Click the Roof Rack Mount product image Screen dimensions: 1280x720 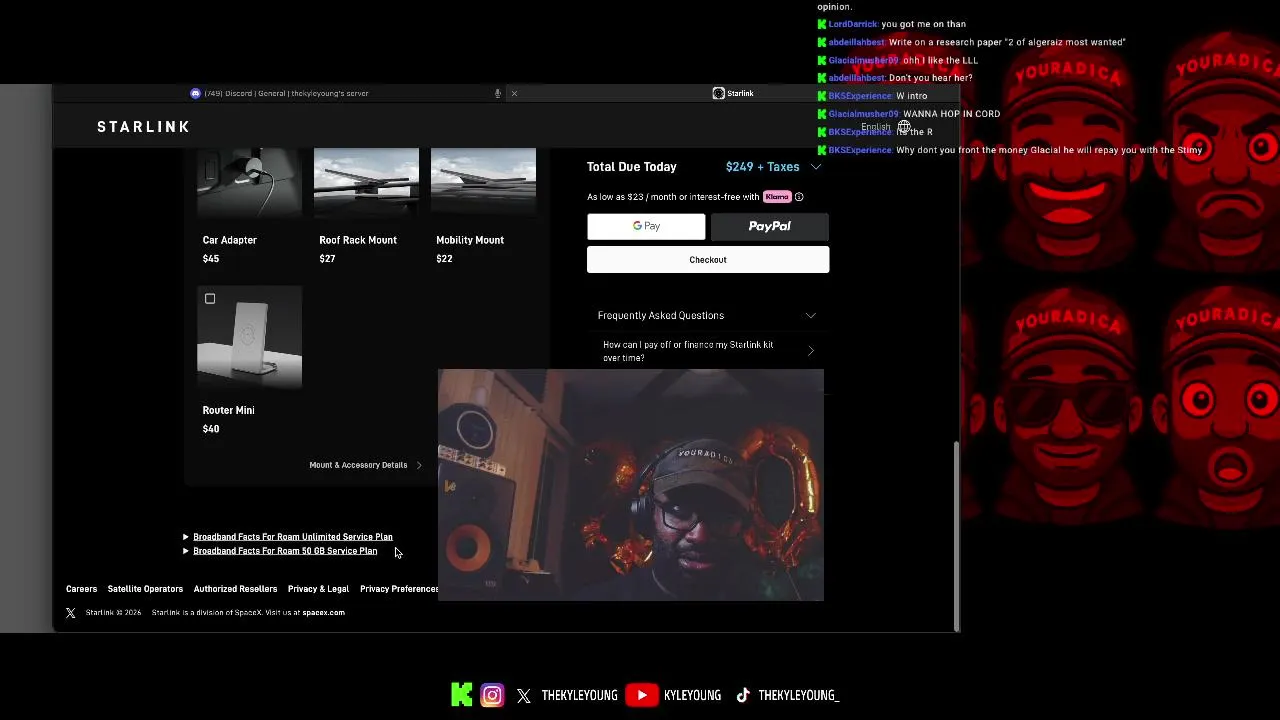pyautogui.click(x=366, y=182)
